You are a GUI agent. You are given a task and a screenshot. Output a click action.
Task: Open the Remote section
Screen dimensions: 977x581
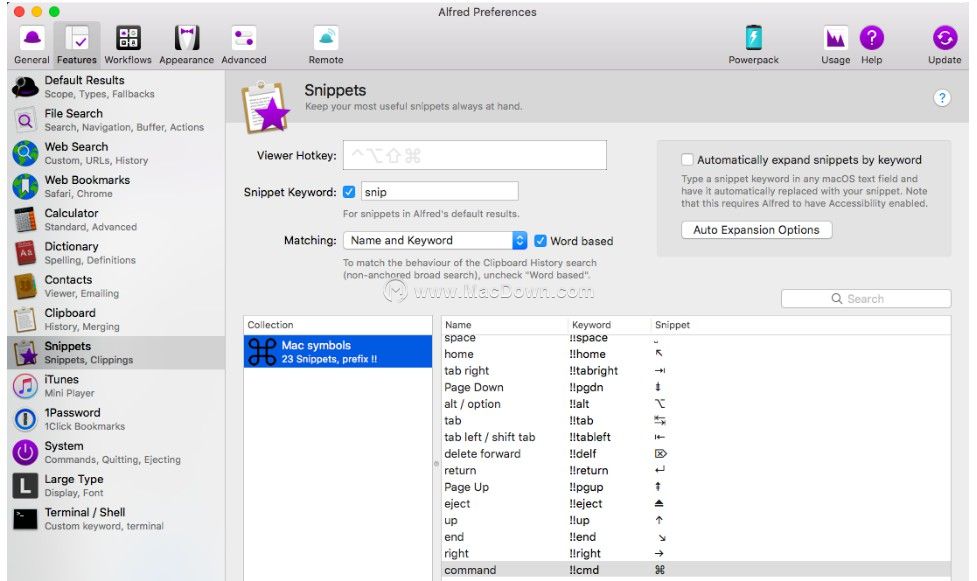coord(326,44)
